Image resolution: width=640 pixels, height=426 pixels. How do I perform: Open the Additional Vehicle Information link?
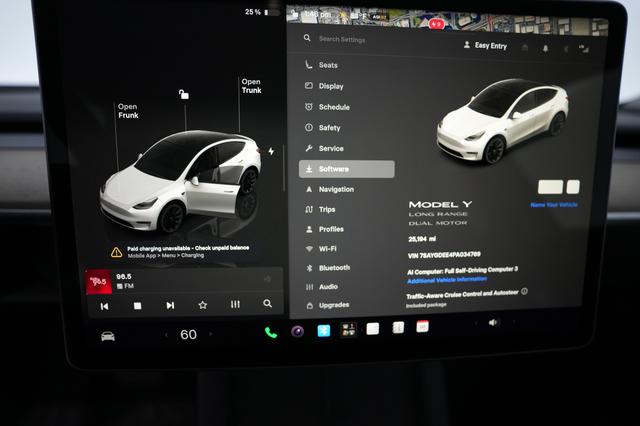tap(447, 280)
